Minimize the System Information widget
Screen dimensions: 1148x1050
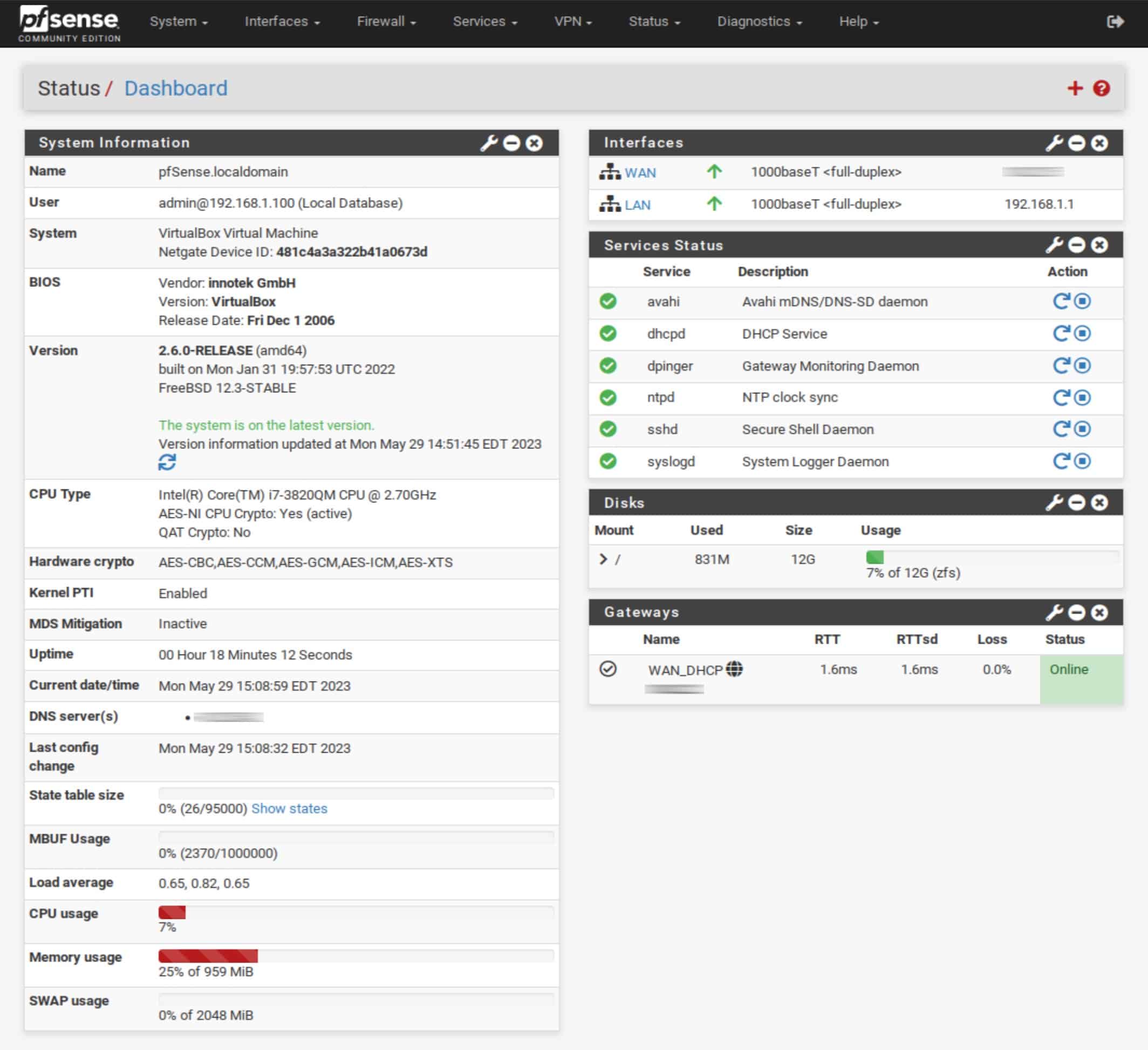point(511,143)
